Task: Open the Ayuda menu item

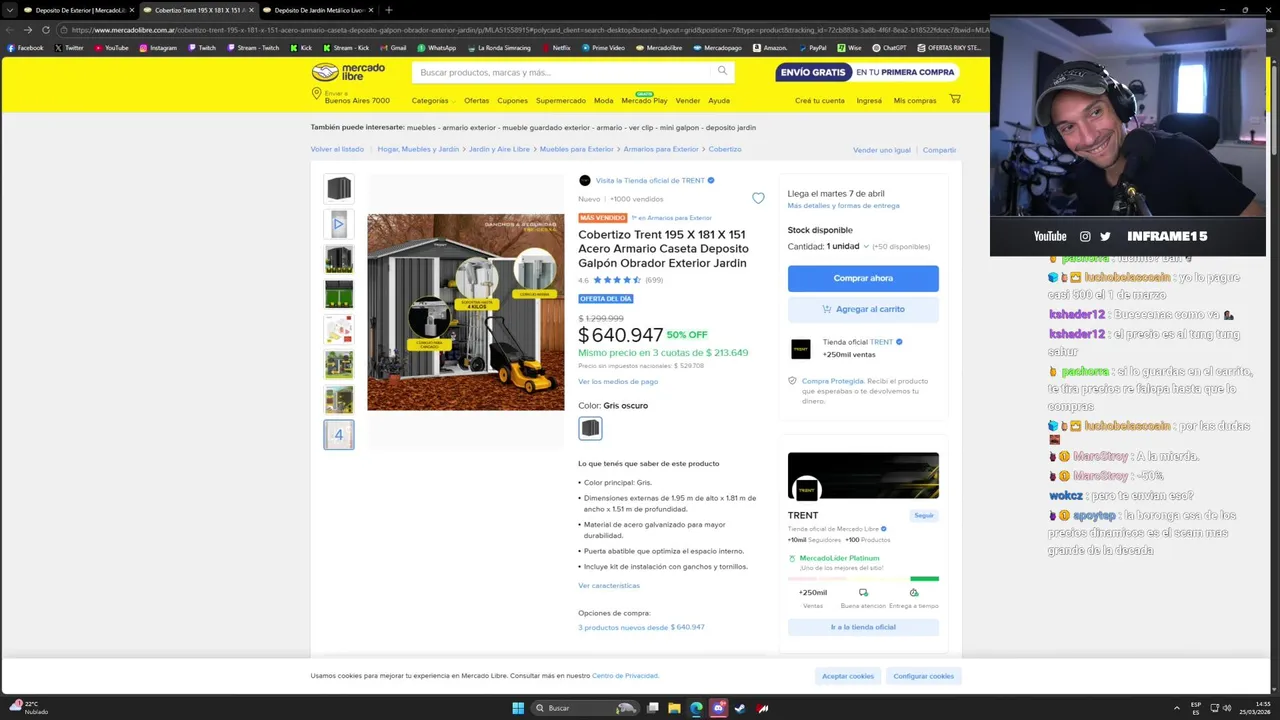Action: (718, 100)
